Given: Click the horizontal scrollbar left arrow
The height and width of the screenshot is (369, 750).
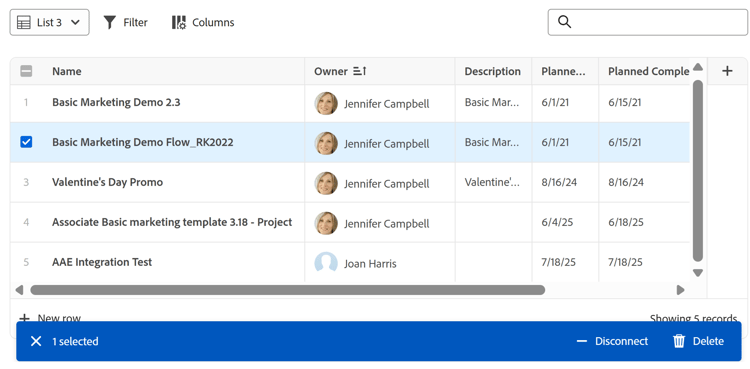Looking at the screenshot, I should [19, 290].
